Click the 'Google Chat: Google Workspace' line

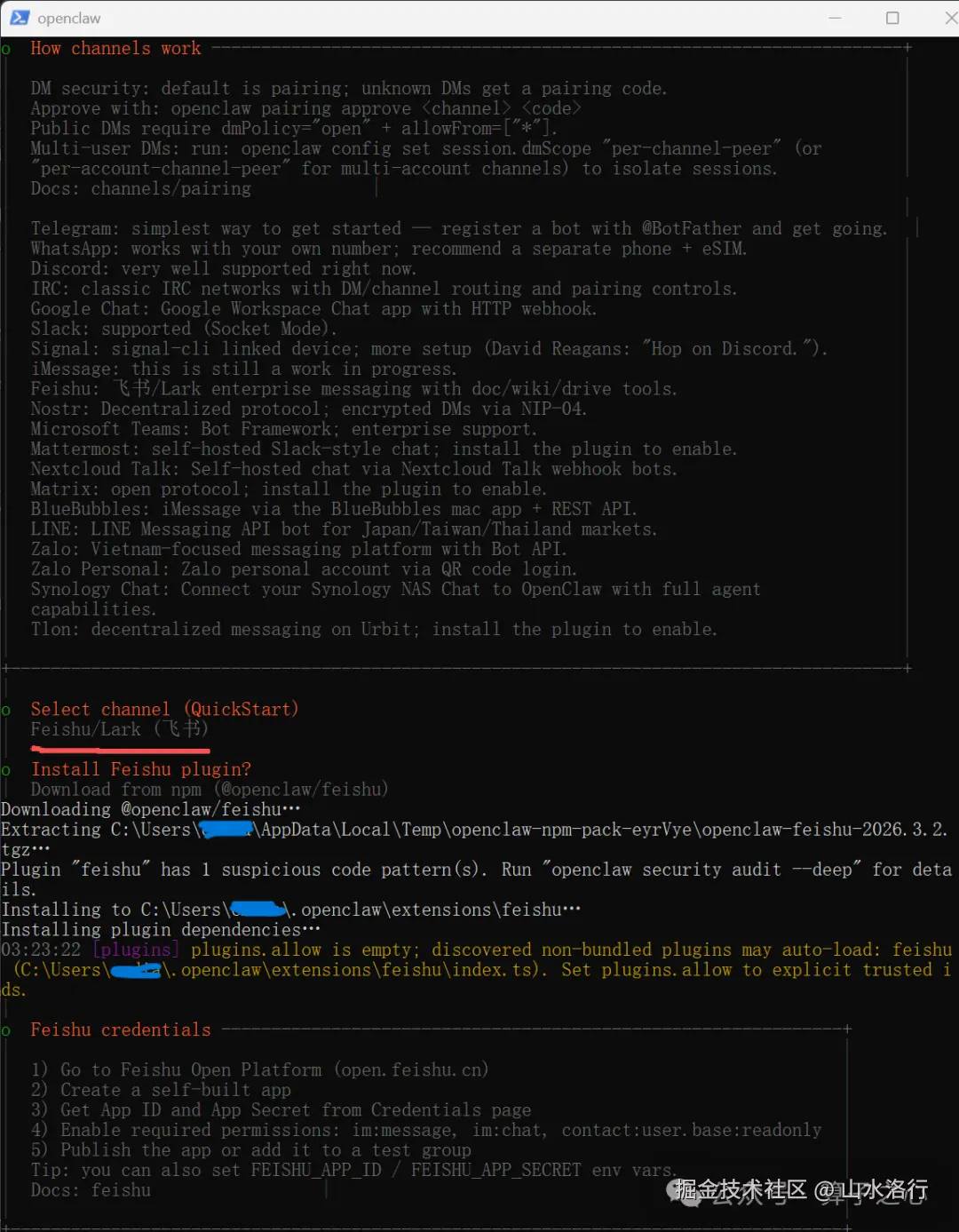(x=313, y=308)
